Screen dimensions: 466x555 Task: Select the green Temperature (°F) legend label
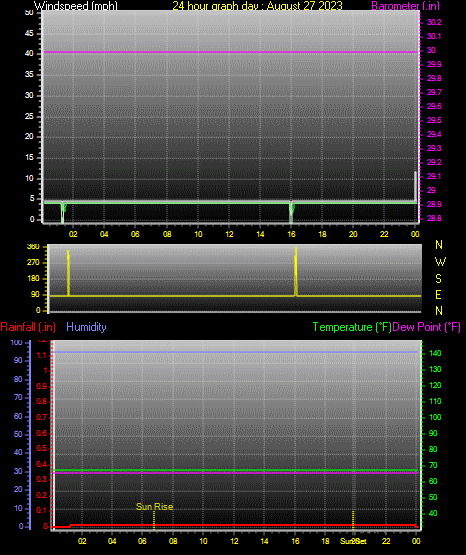[352, 327]
